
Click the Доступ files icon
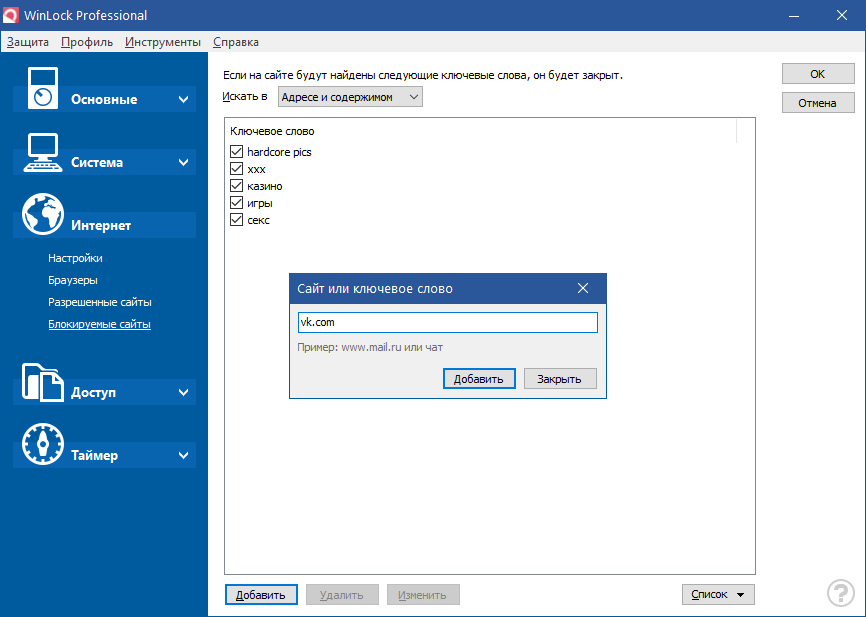point(42,382)
